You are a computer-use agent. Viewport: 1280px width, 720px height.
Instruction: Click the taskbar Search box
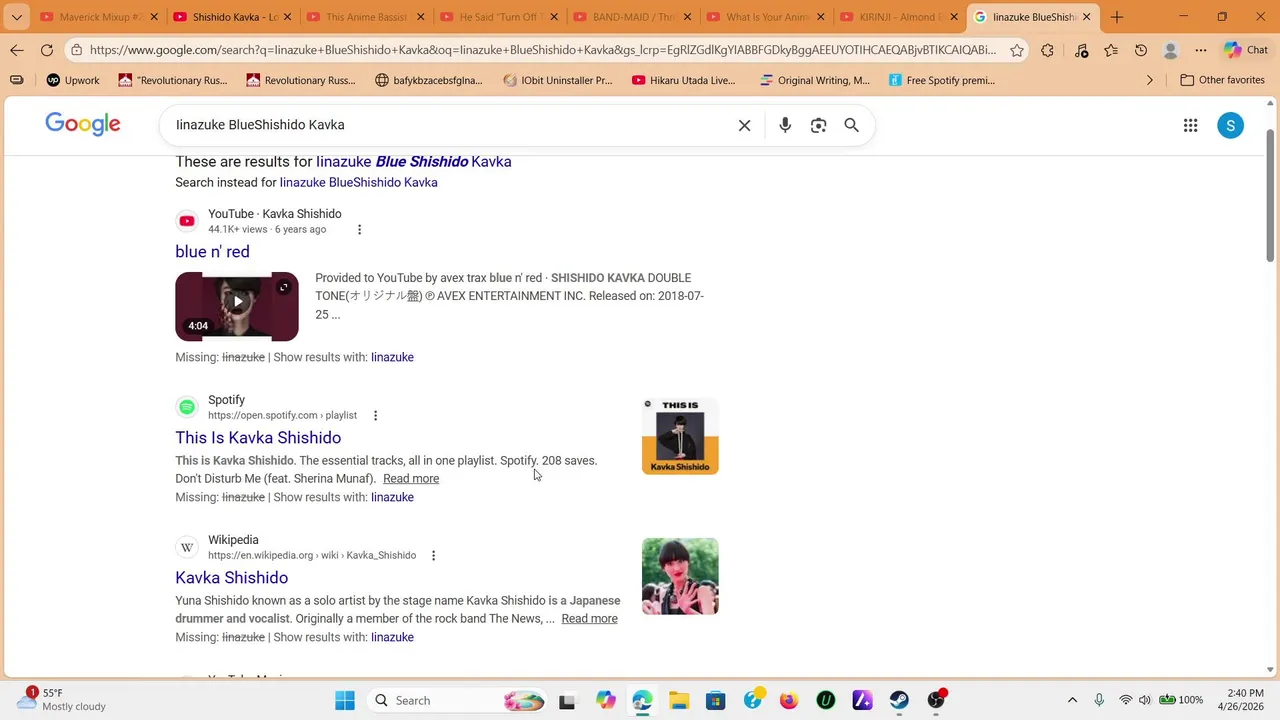click(x=457, y=701)
